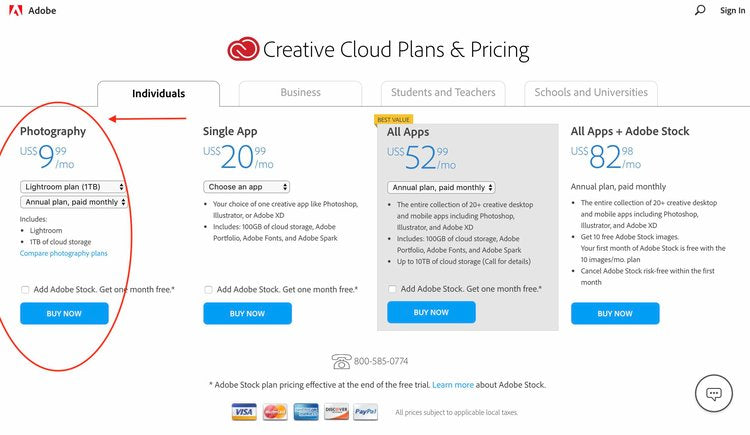
Task: Click the PayPal payment icon
Action: 365,412
